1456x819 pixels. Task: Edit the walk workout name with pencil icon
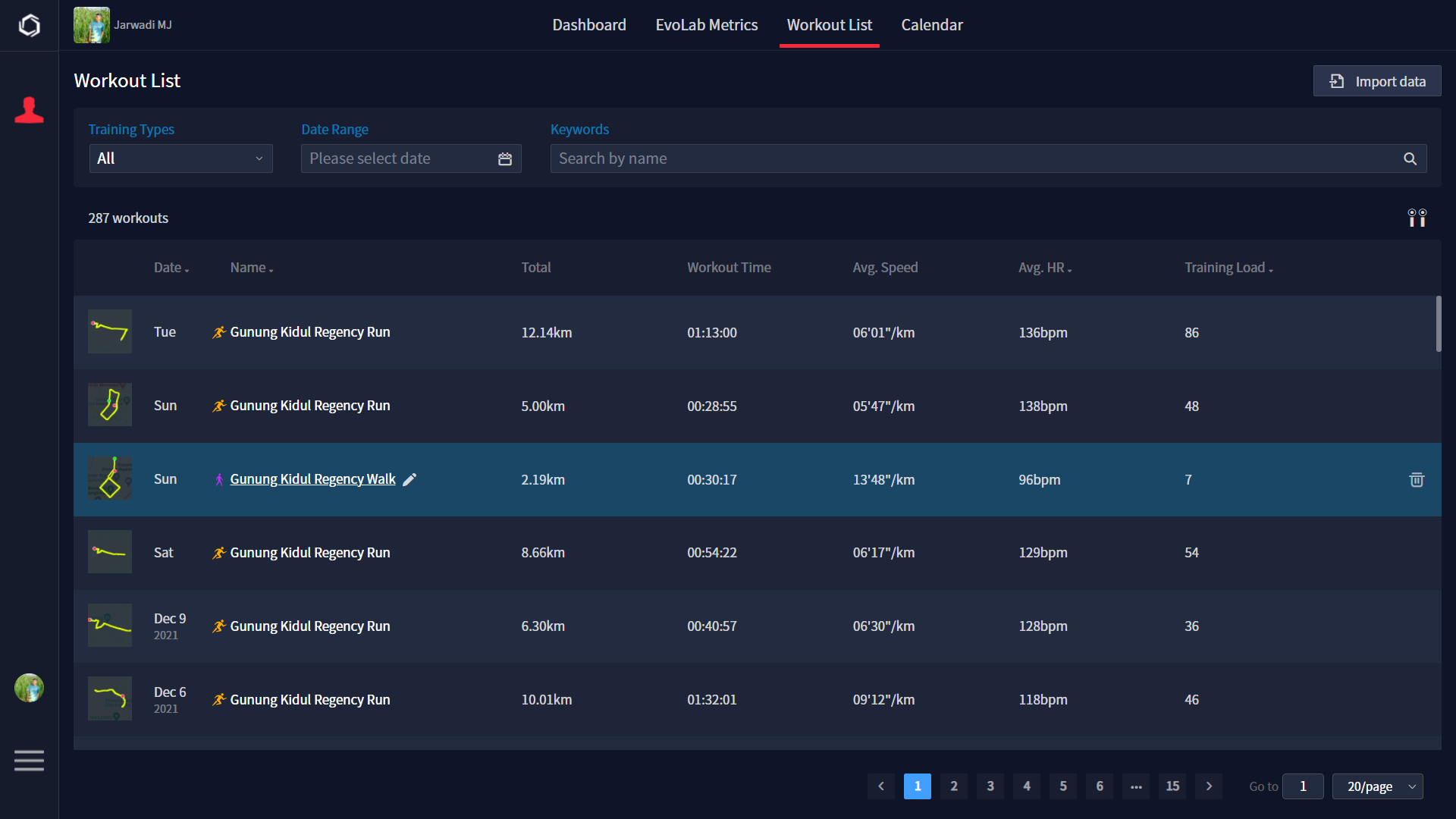(x=409, y=480)
